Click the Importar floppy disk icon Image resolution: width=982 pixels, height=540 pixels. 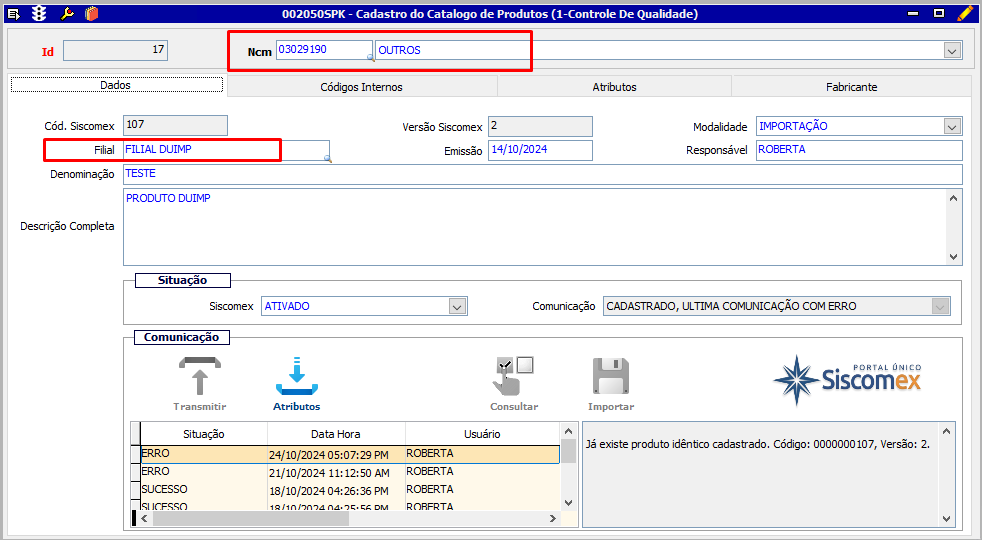[610, 378]
